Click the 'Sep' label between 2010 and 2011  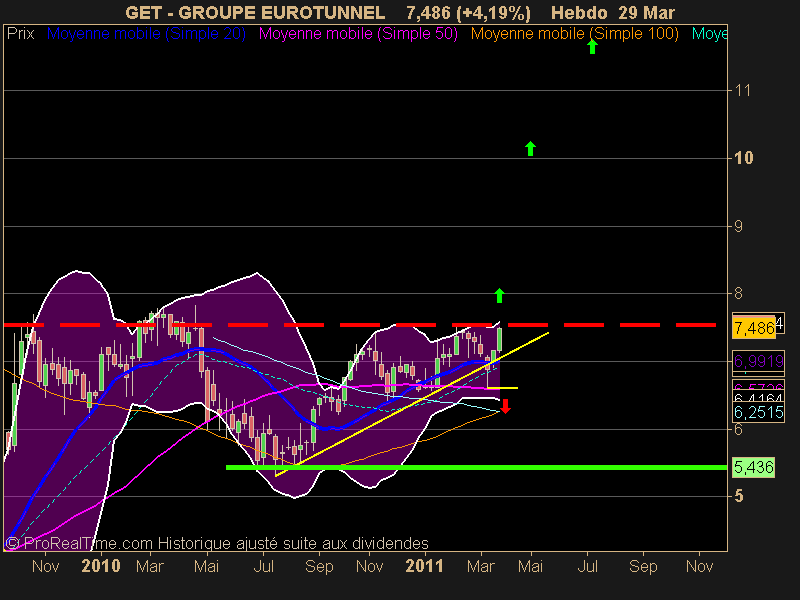point(319,566)
